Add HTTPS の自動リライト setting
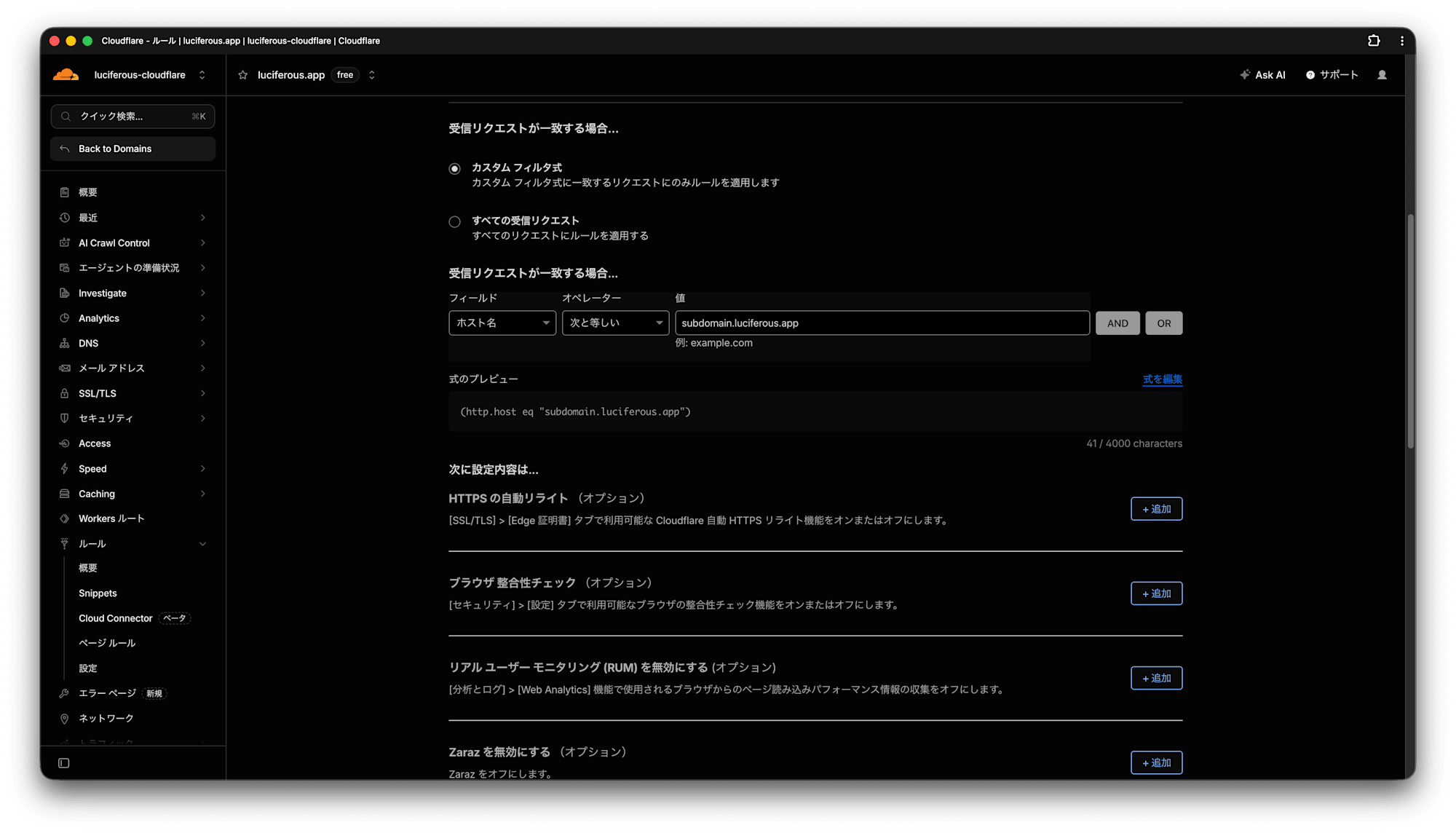This screenshot has width=1456, height=833. point(1156,509)
